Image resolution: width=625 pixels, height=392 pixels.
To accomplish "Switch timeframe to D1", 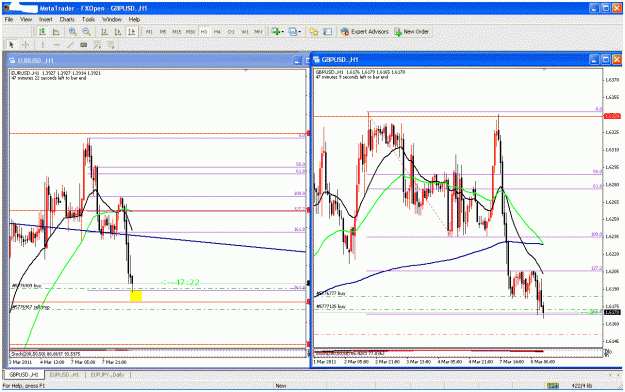I will 231,32.
